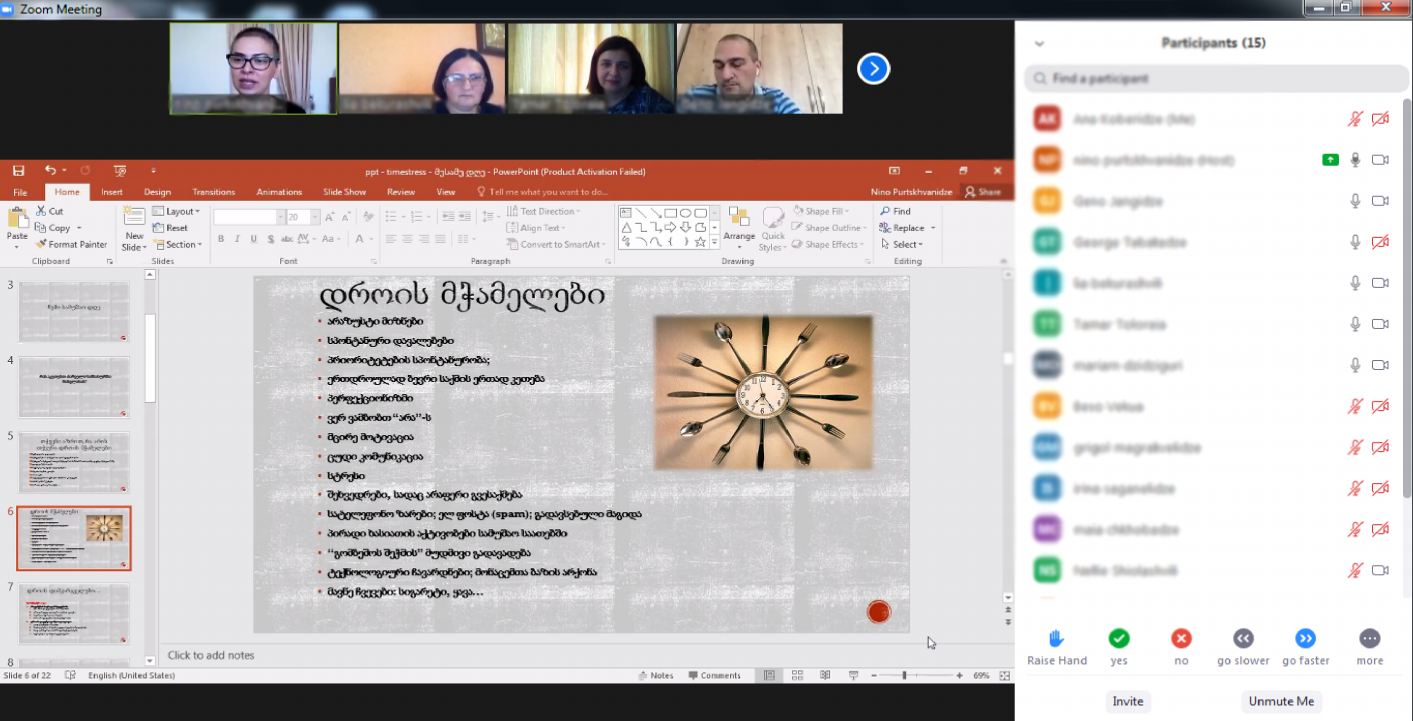The height and width of the screenshot is (721, 1413).
Task: Click the Paste clipboard icon
Action: click(x=16, y=217)
